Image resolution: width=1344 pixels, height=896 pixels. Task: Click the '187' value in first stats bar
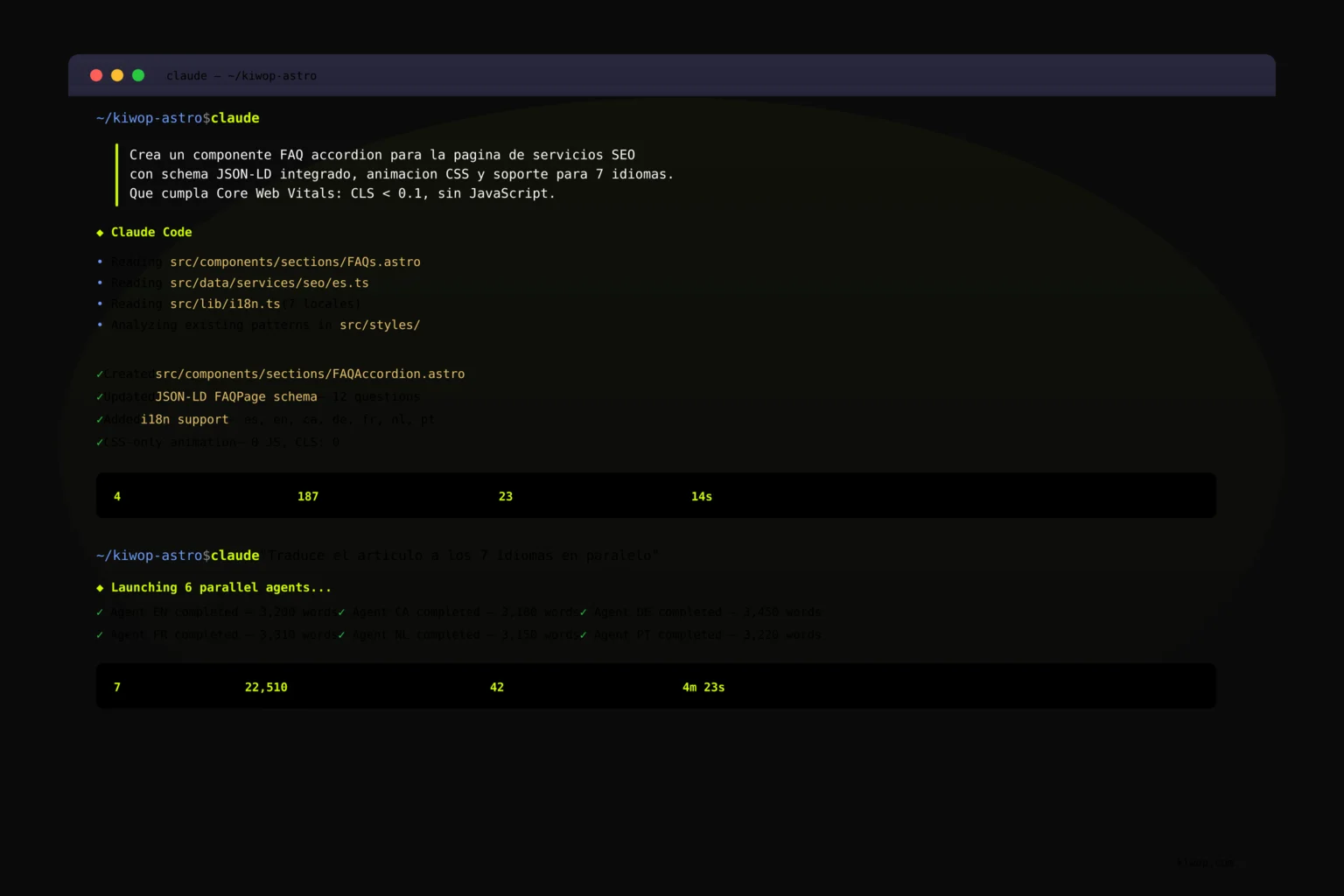click(x=308, y=496)
